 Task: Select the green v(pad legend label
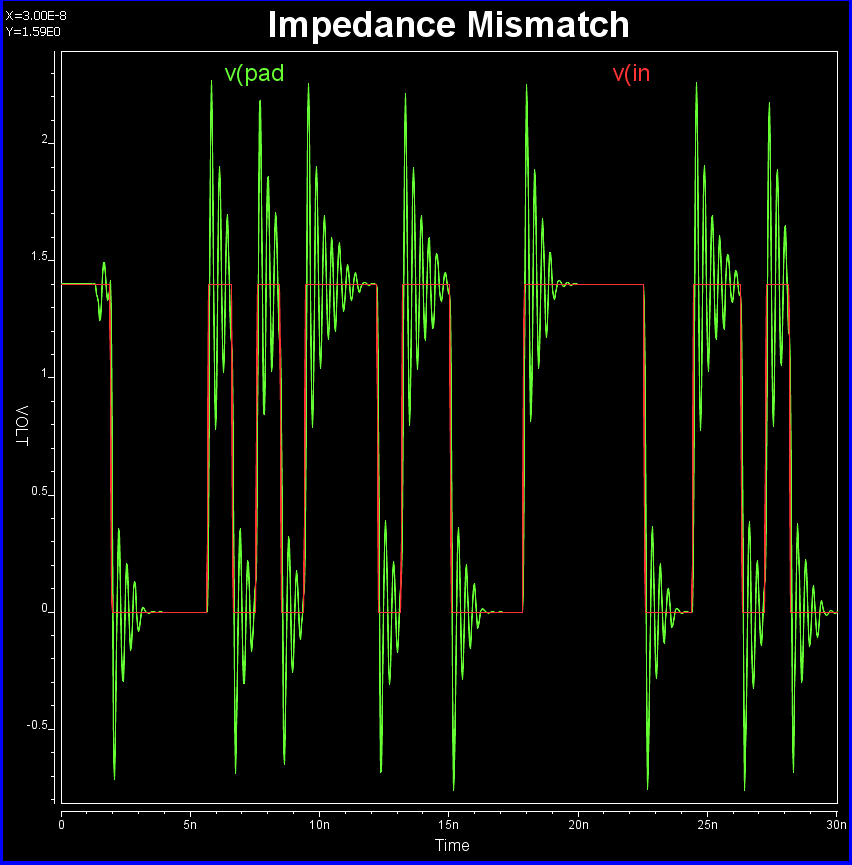254,73
